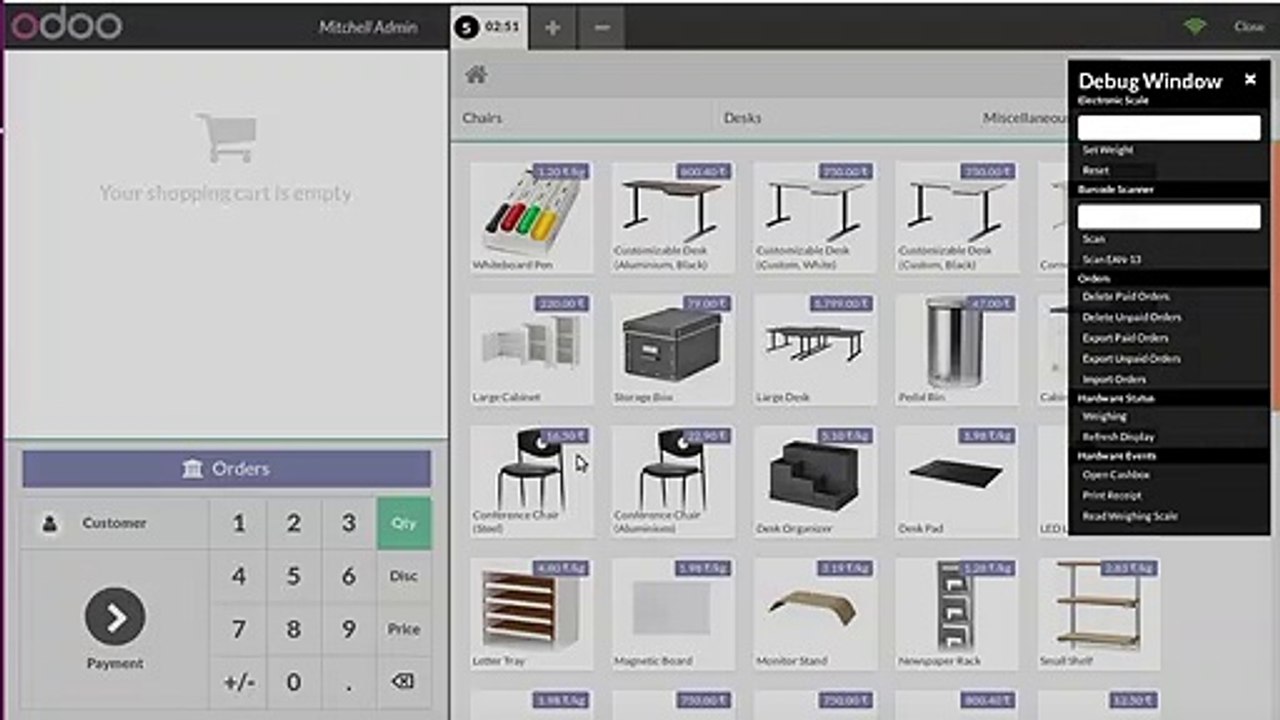The image size is (1280, 720).
Task: Tap numpad digit 3
Action: click(348, 523)
